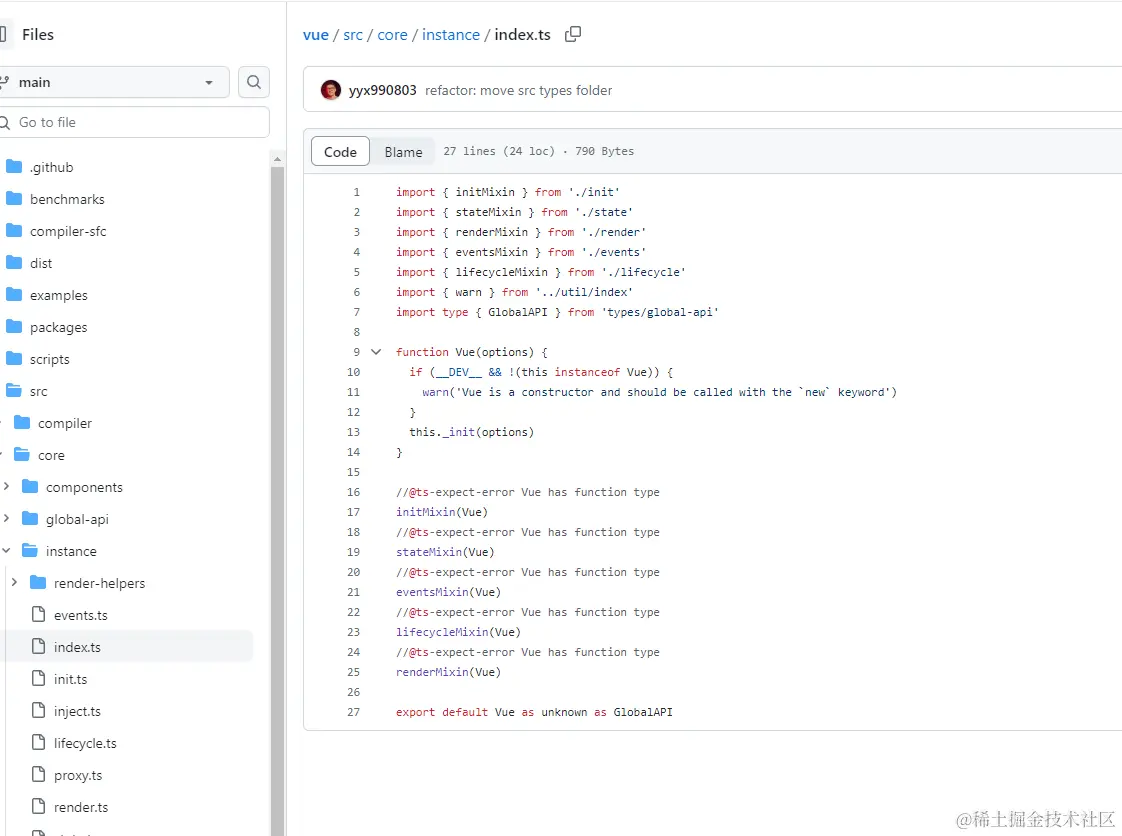Click 'lifecycleMixin(Vue)' on line 23
The height and width of the screenshot is (836, 1122).
pyautogui.click(x=458, y=633)
